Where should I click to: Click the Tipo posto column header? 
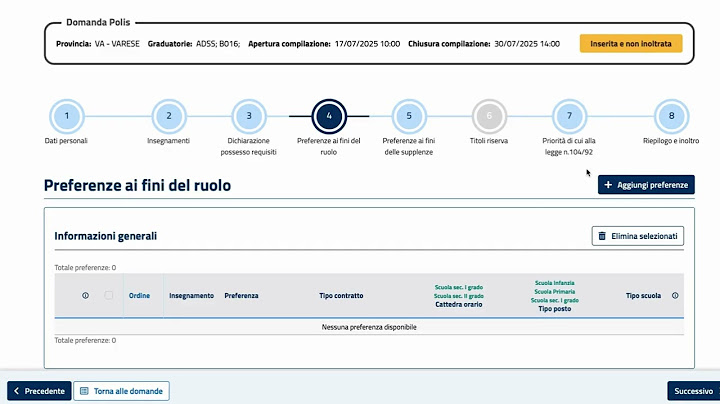[555, 309]
